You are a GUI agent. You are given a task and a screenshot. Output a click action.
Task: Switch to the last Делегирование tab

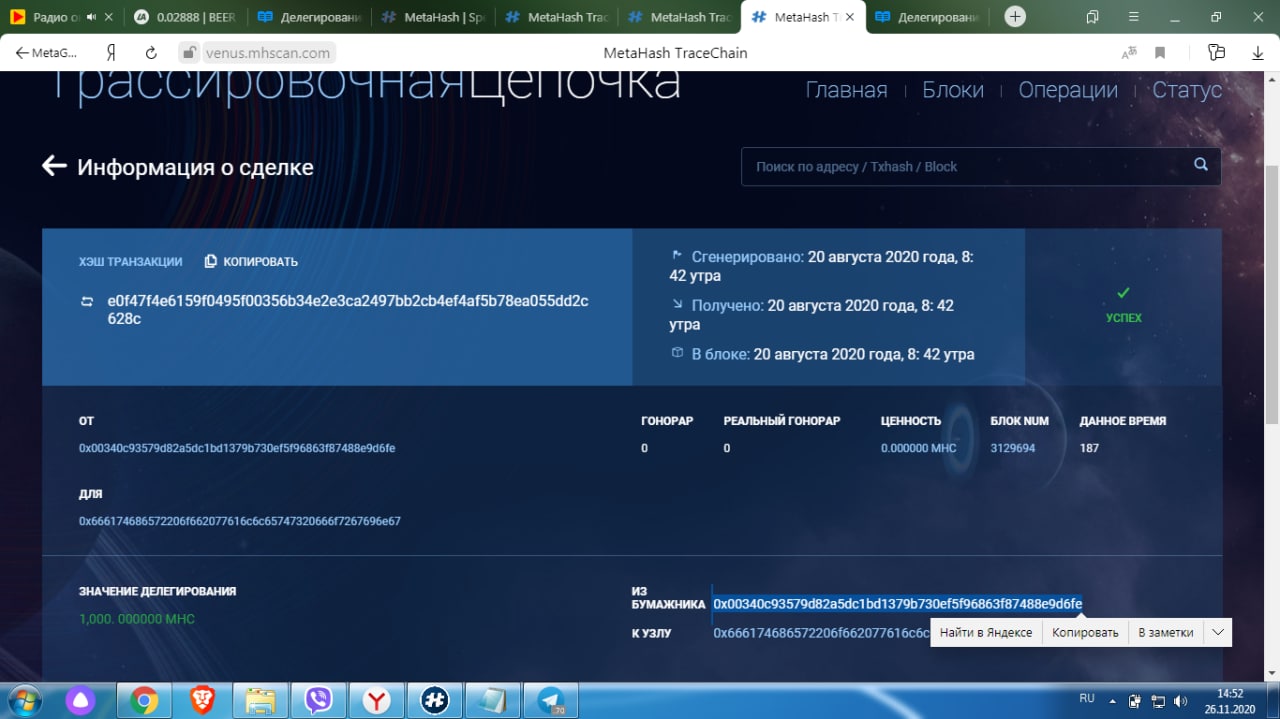926,17
